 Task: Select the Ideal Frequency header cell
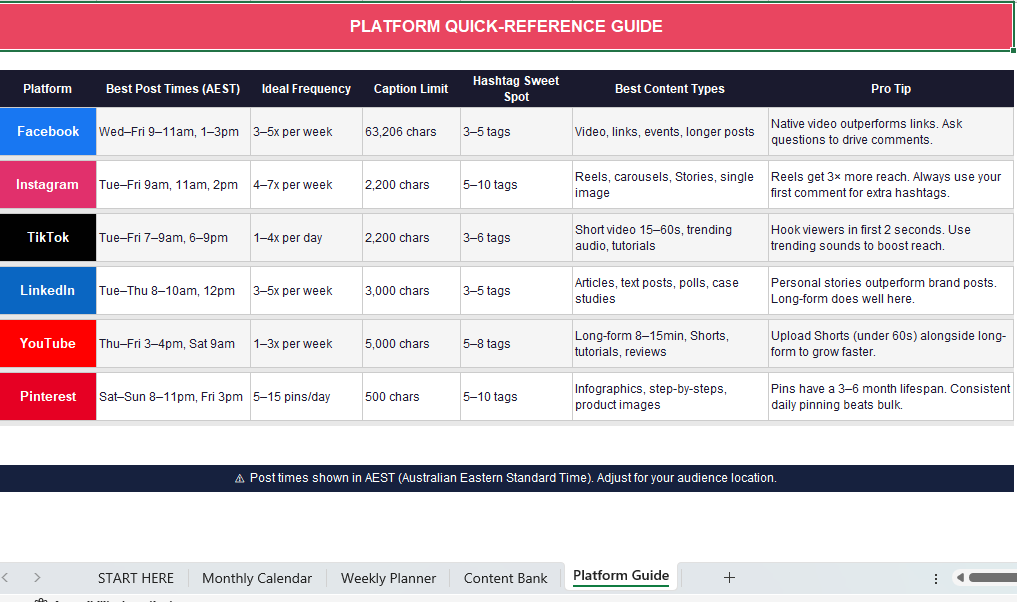coord(306,89)
